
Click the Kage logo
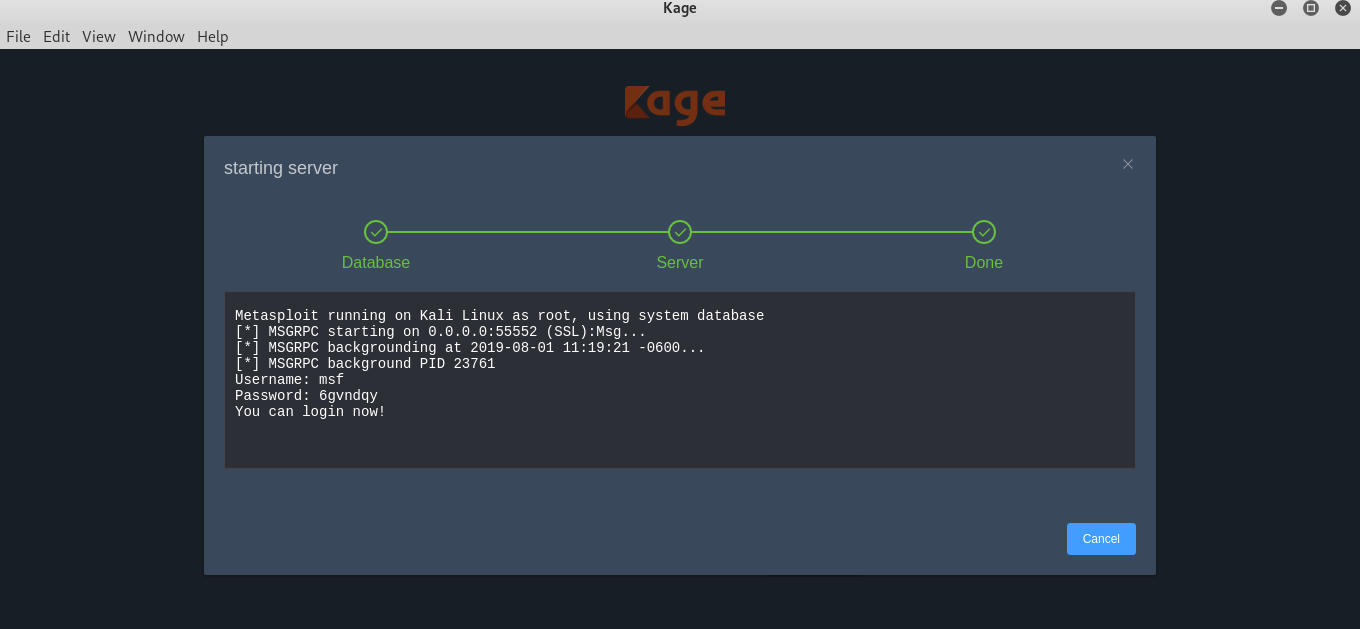pyautogui.click(x=676, y=104)
